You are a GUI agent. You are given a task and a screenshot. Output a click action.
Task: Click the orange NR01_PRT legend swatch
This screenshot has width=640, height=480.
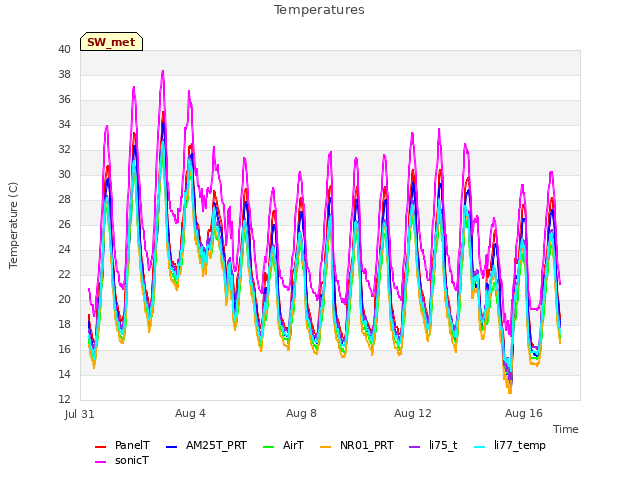[325, 447]
